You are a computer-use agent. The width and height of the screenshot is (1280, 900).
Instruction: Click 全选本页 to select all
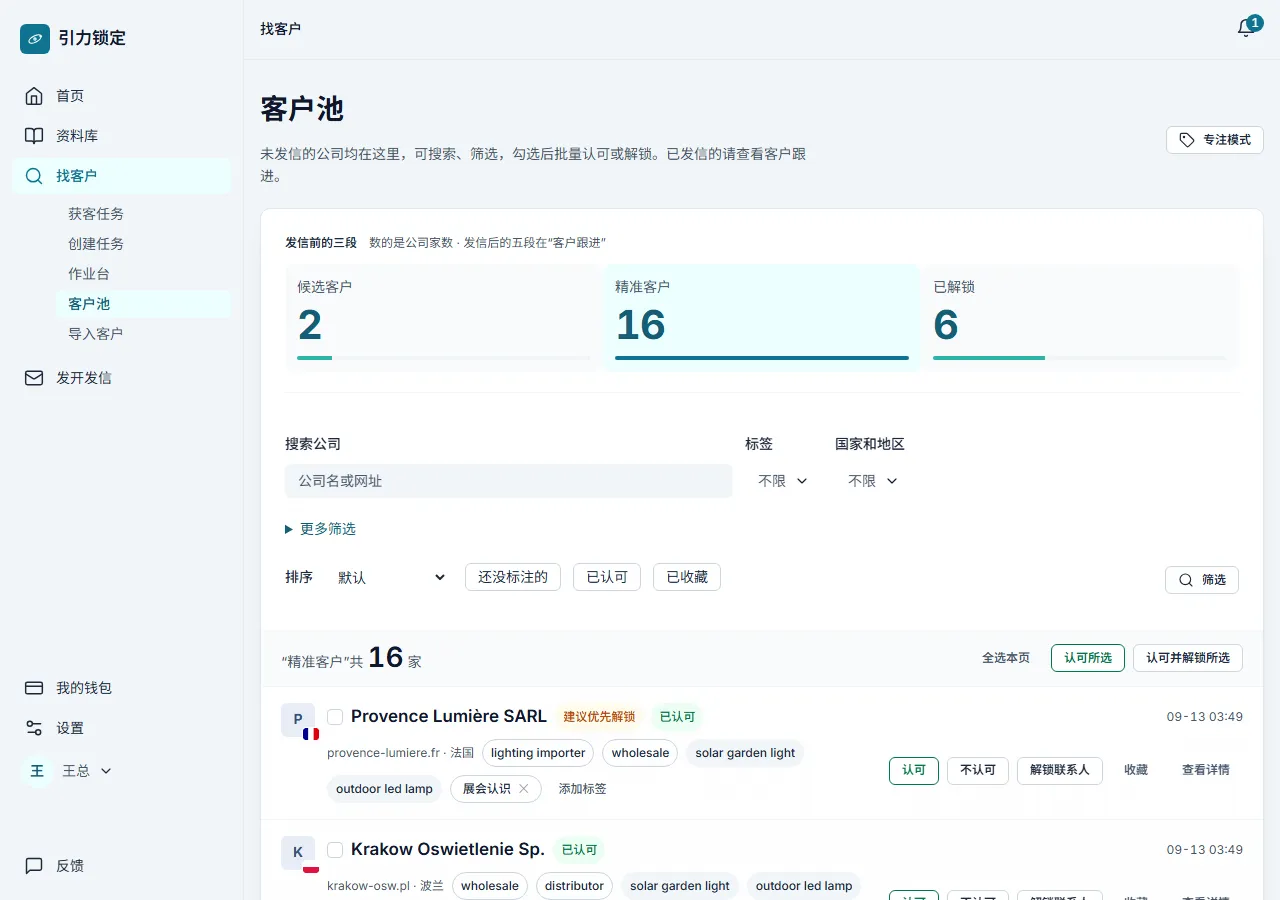click(1006, 658)
